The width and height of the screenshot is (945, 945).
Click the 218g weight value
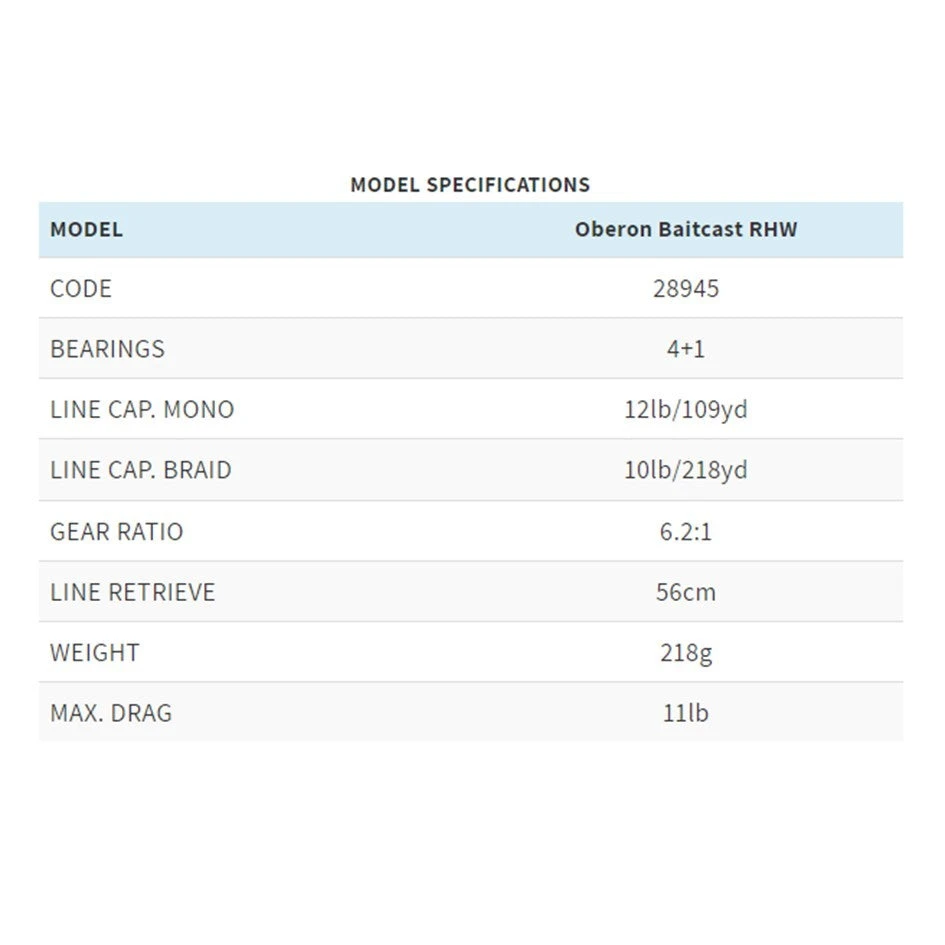click(686, 653)
